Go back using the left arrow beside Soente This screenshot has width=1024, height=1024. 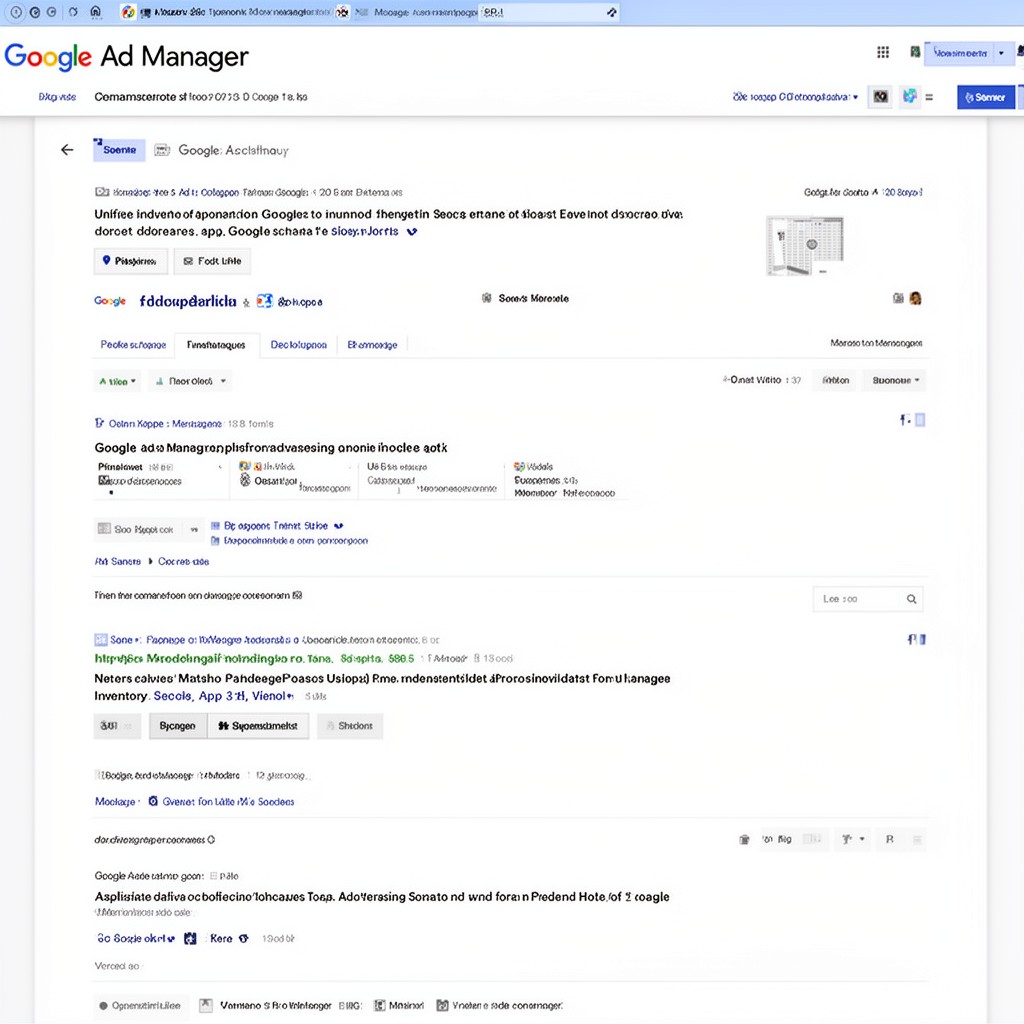tap(67, 150)
